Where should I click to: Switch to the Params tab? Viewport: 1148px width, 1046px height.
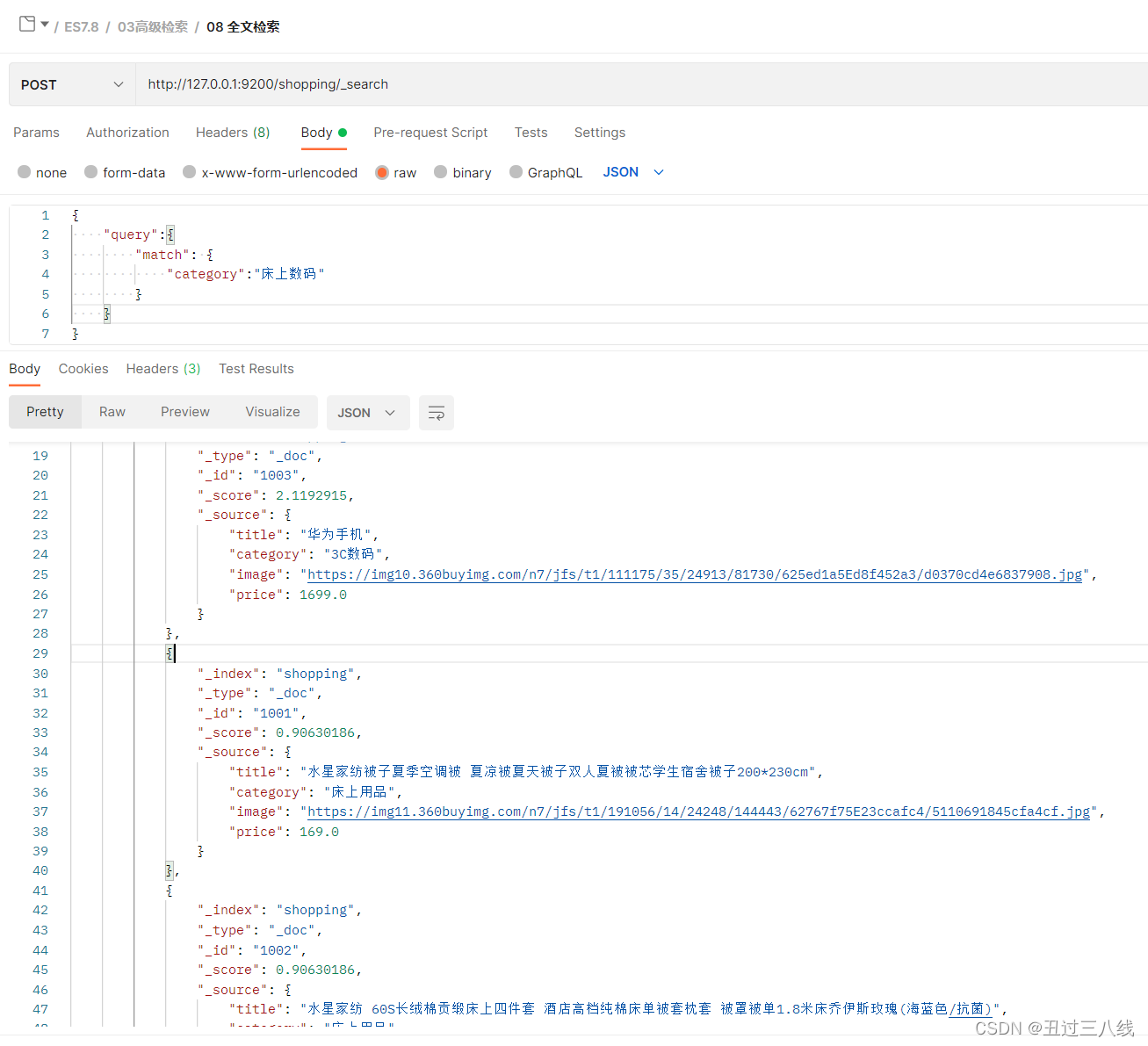36,133
